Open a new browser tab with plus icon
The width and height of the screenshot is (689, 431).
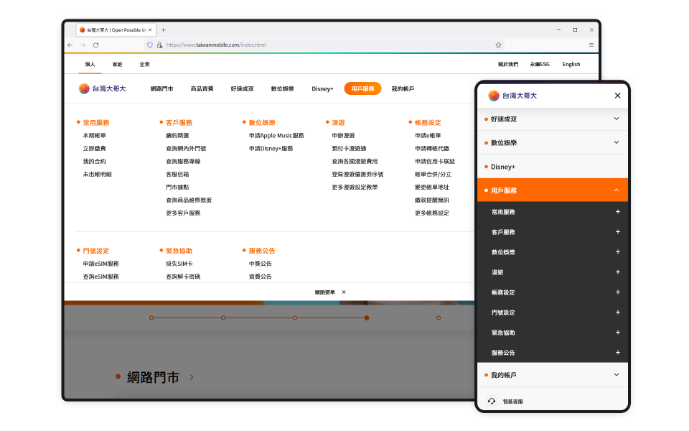click(164, 30)
